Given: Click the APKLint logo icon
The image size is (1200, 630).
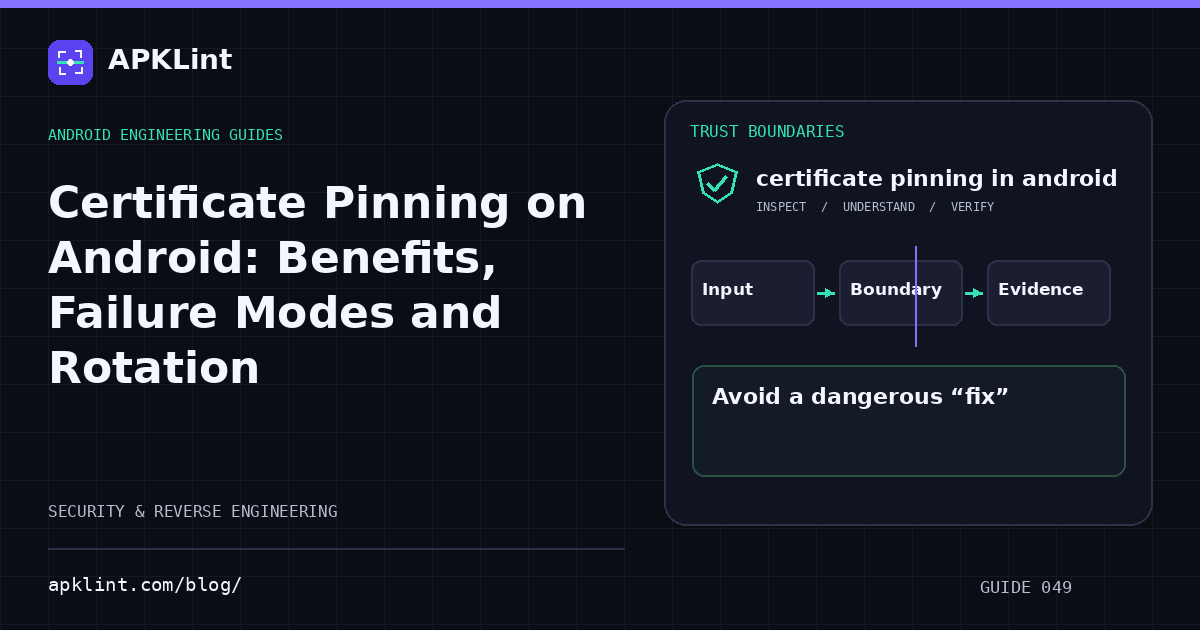Looking at the screenshot, I should (x=70, y=62).
